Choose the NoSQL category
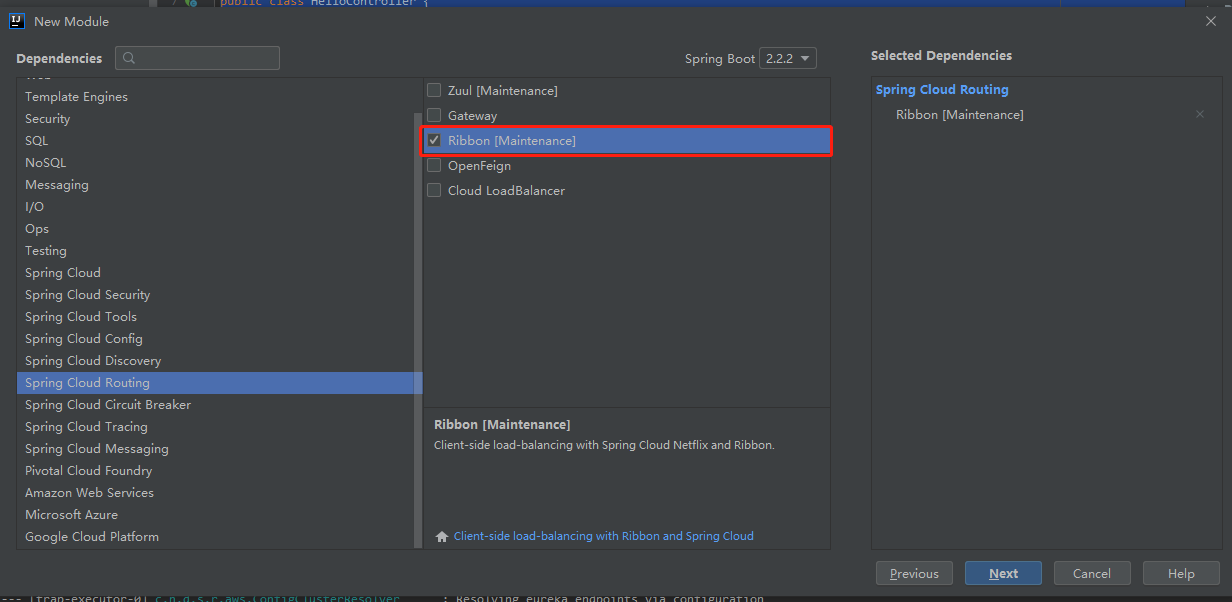Viewport: 1232px width, 602px height. (x=215, y=163)
